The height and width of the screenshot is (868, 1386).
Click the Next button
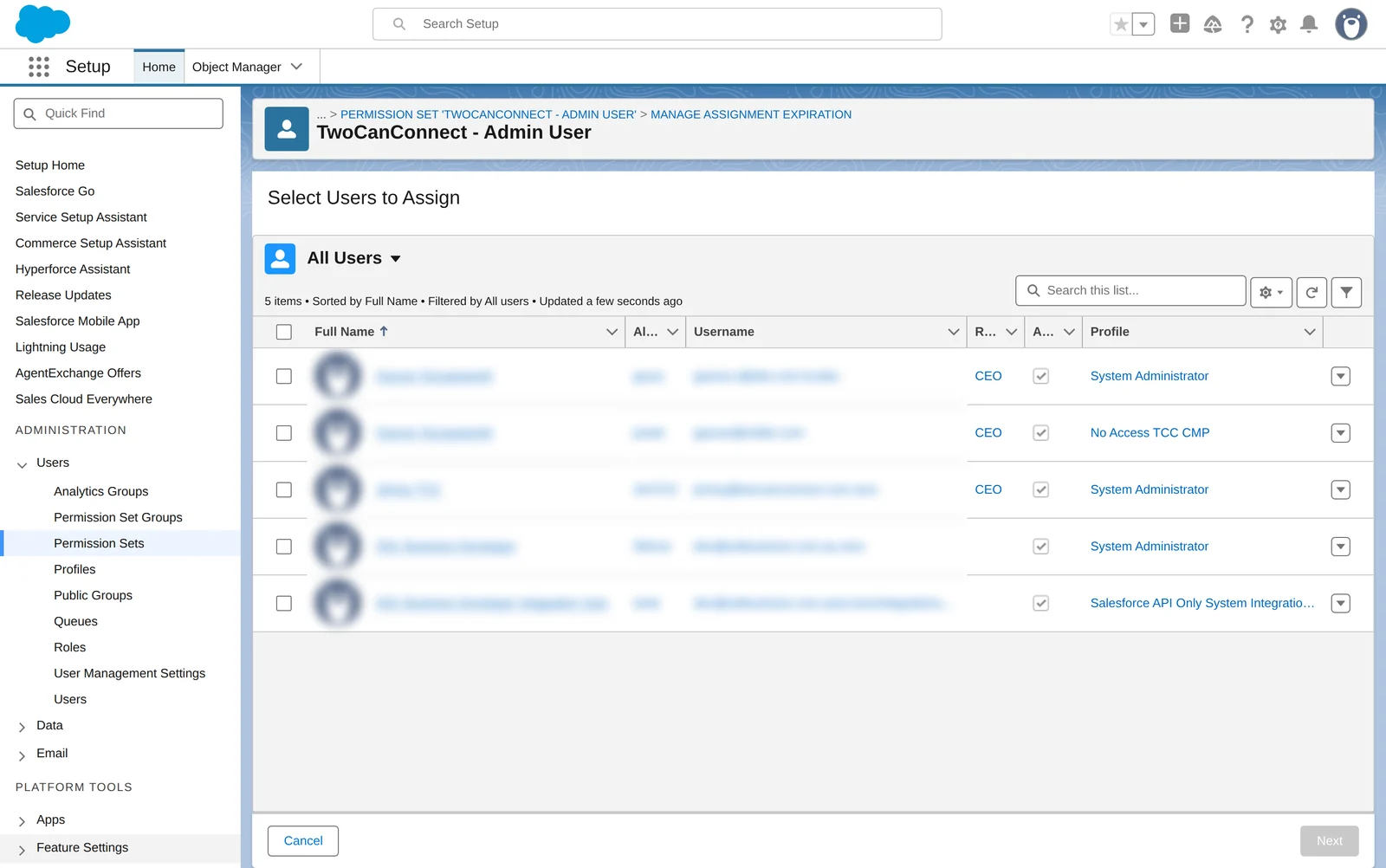[1329, 841]
